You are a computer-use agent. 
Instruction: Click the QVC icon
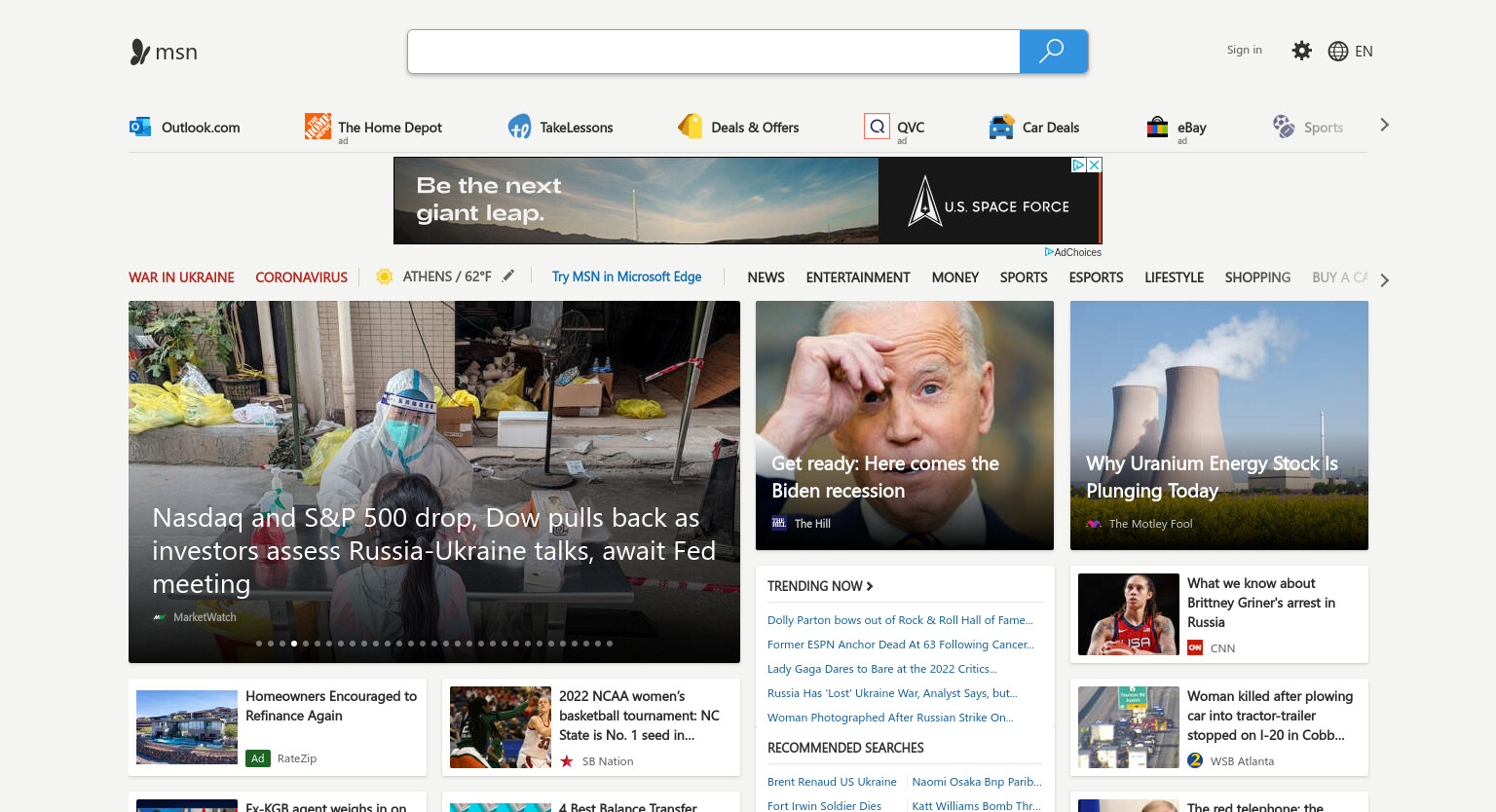(x=877, y=127)
